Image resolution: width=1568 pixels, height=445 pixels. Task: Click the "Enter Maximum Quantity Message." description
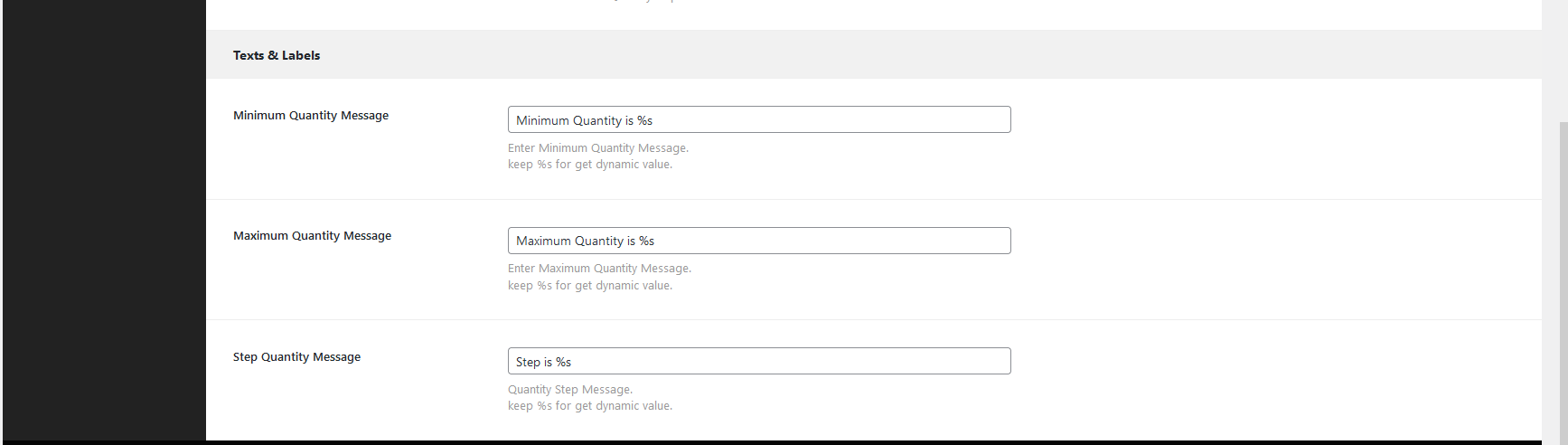[x=599, y=269]
